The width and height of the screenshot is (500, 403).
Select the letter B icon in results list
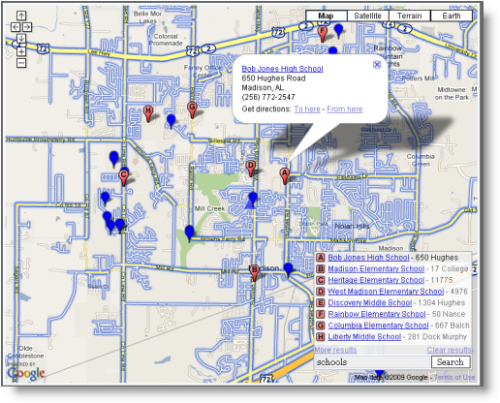pos(320,269)
